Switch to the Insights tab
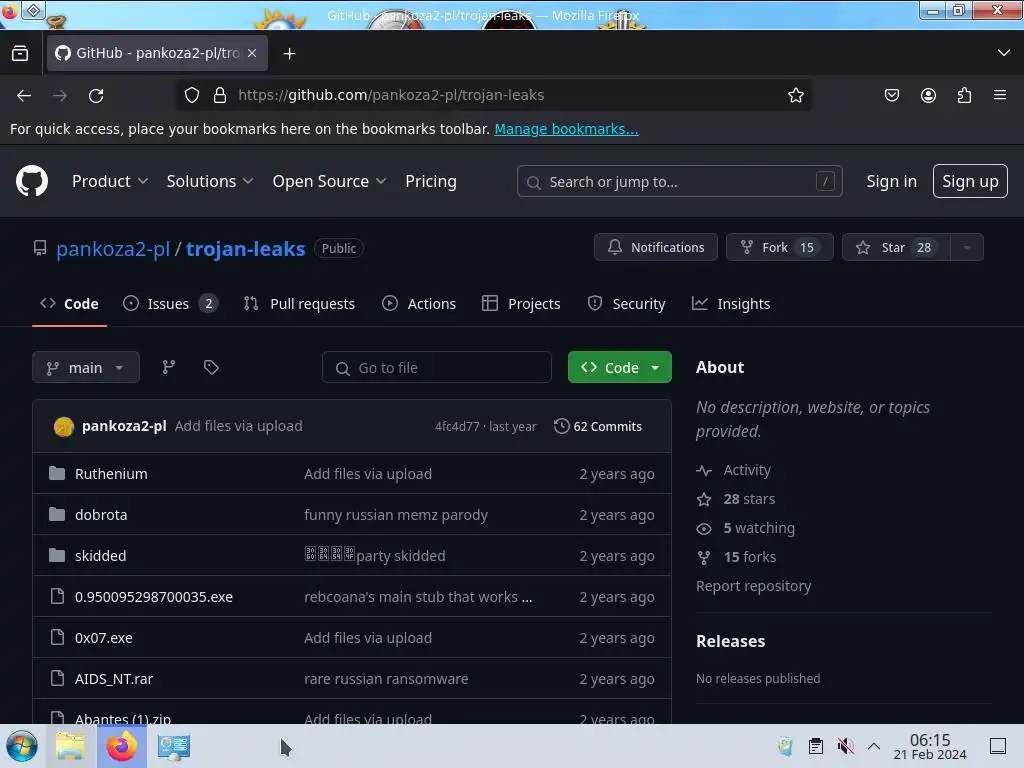This screenshot has height=768, width=1024. click(731, 304)
